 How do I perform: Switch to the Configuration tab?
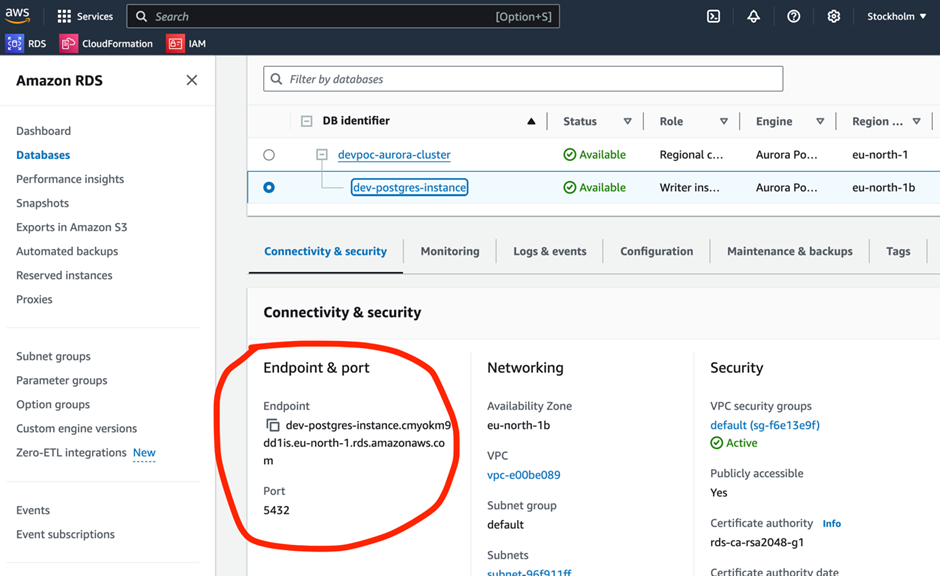click(656, 251)
